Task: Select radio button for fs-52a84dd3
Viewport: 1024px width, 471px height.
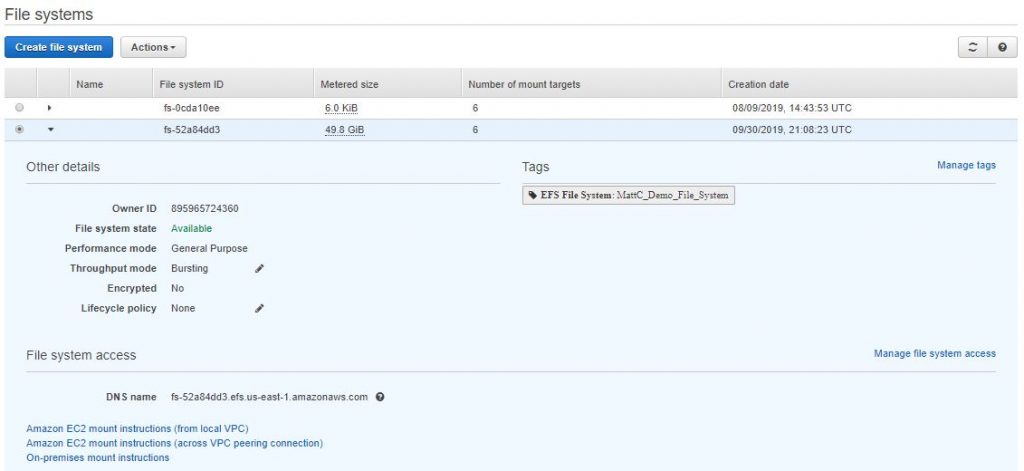Action: coord(20,129)
